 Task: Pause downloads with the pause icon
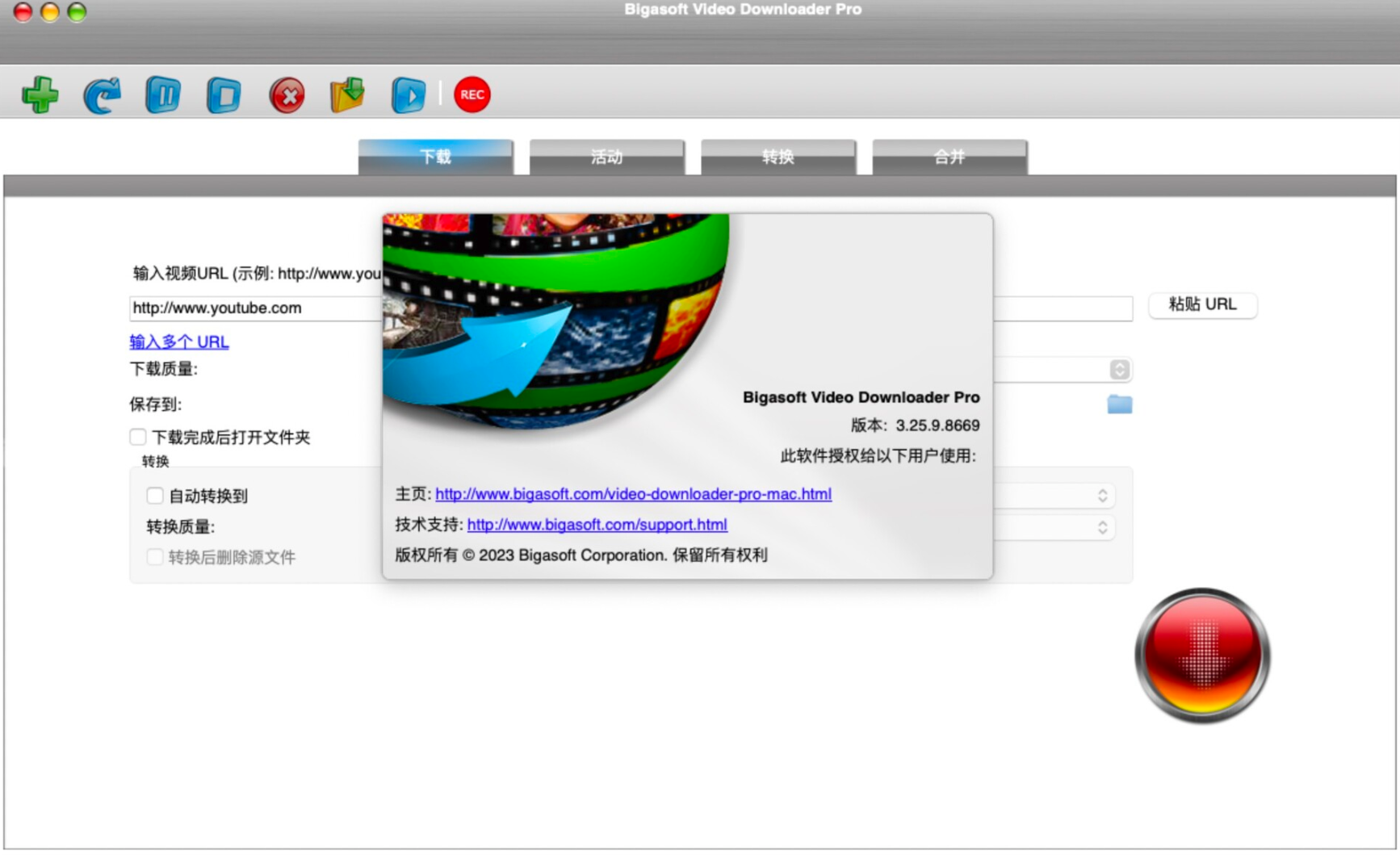coord(163,95)
